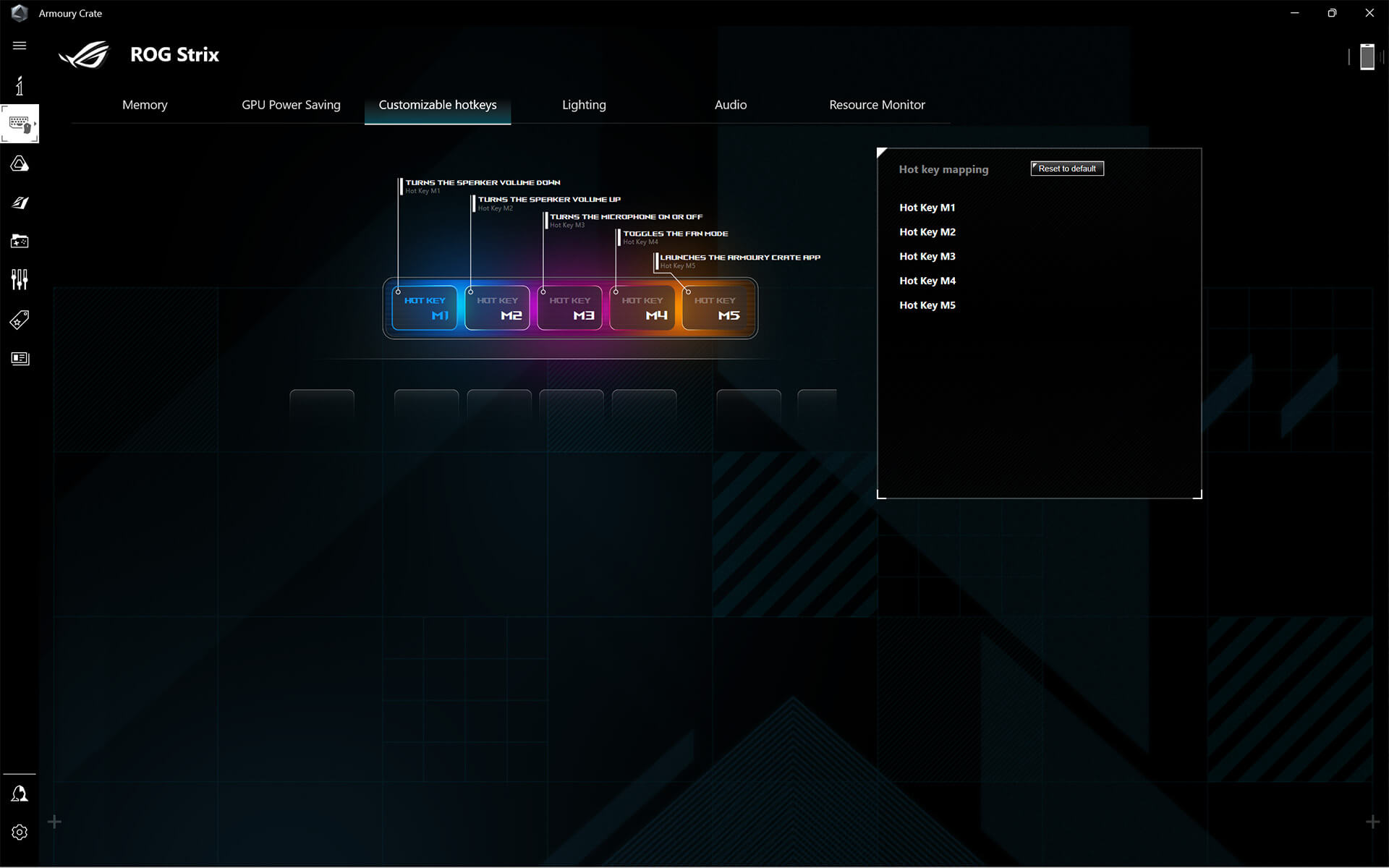Toggle Hot Key M3 microphone assignment
The height and width of the screenshot is (868, 1389).
tap(927, 256)
